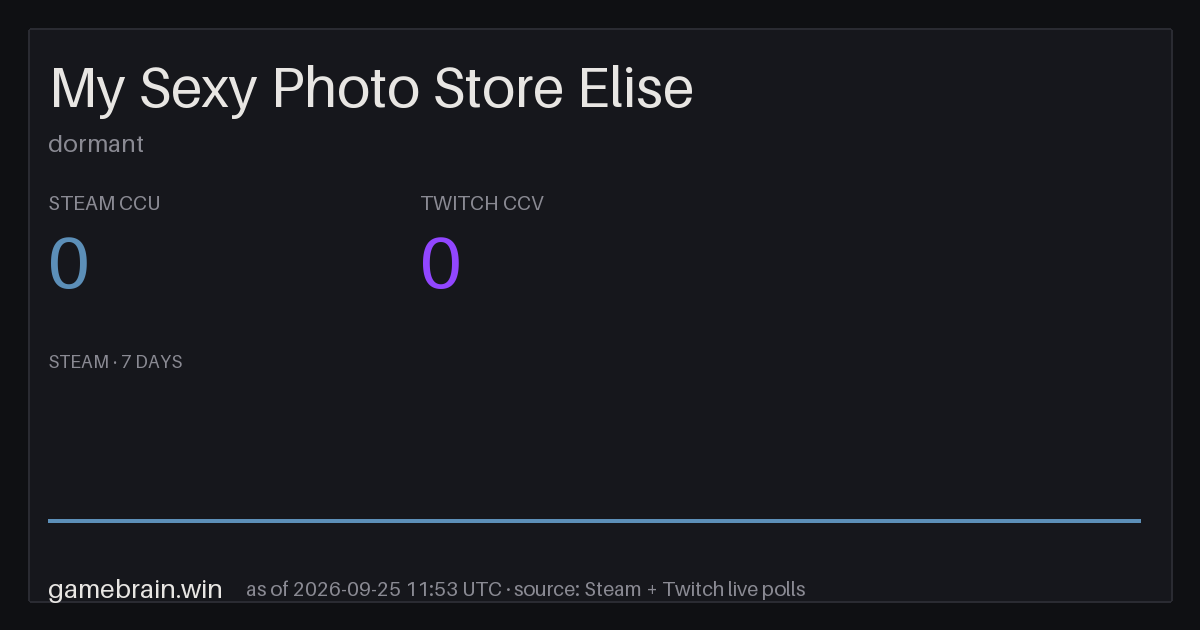Select the dormant status label
The width and height of the screenshot is (1200, 630).
click(x=96, y=144)
